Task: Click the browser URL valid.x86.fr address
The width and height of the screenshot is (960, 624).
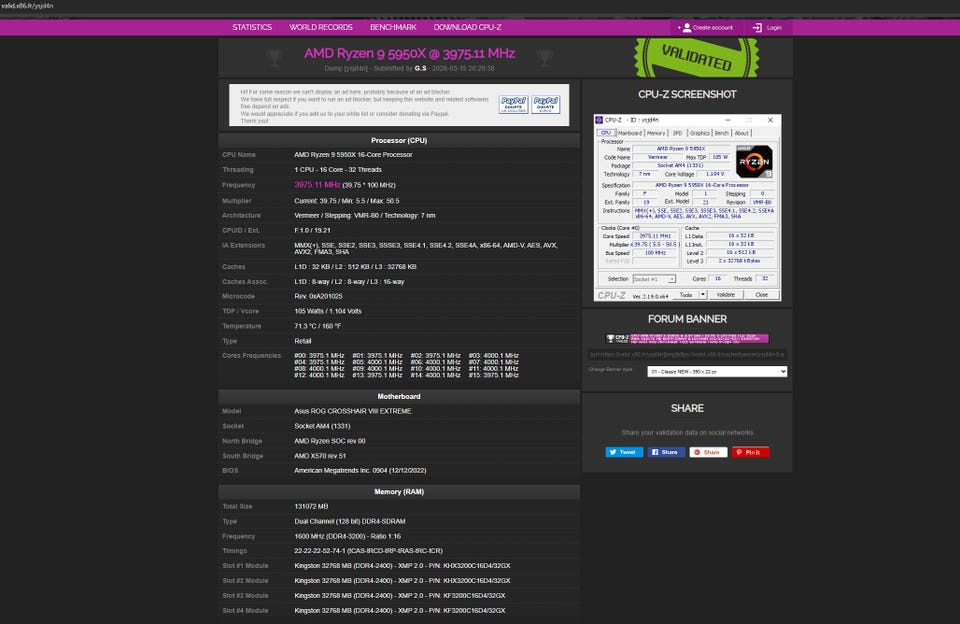Action: point(28,6)
